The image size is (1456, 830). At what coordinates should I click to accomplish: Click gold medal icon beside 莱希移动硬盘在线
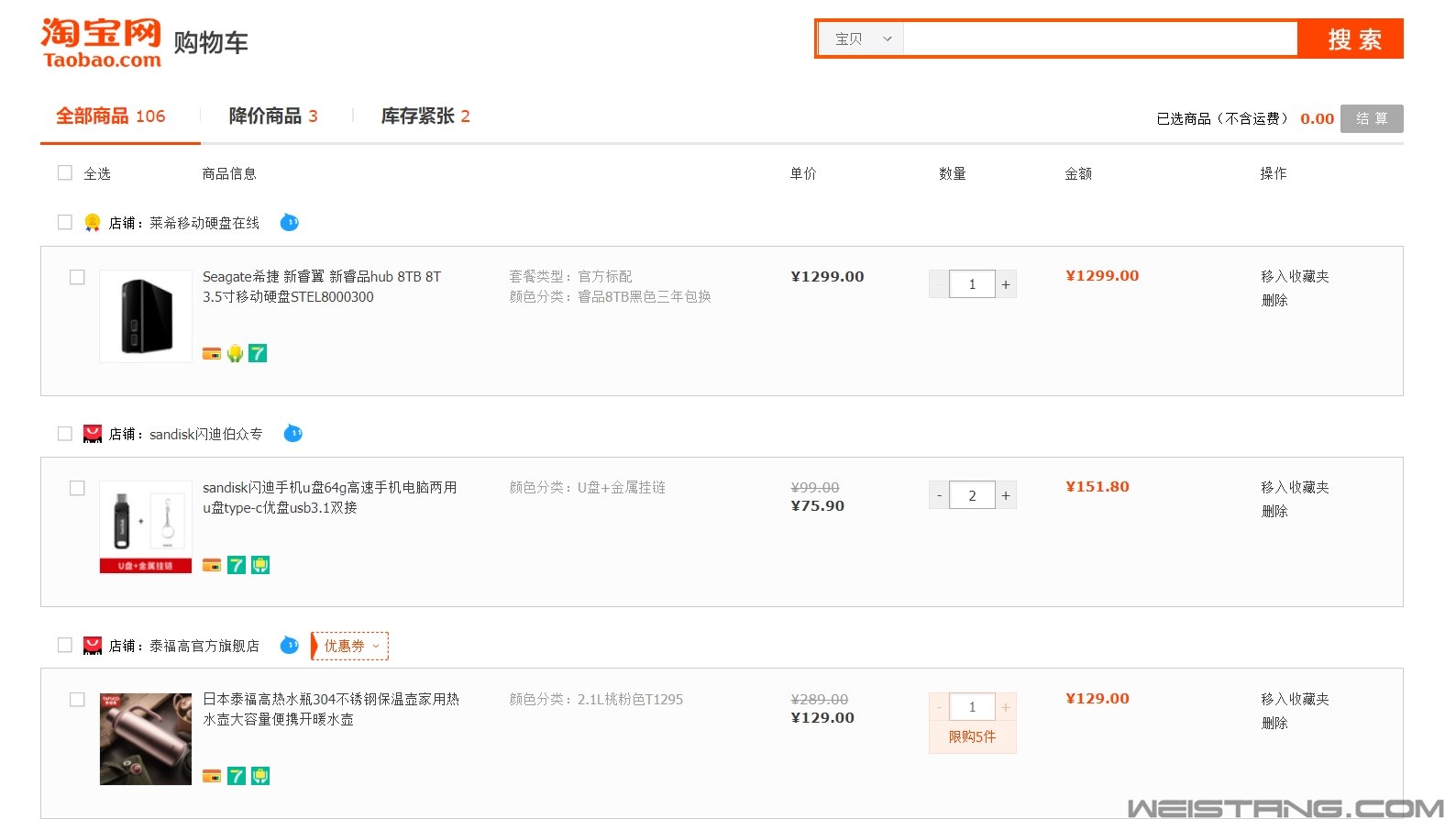tap(92, 222)
